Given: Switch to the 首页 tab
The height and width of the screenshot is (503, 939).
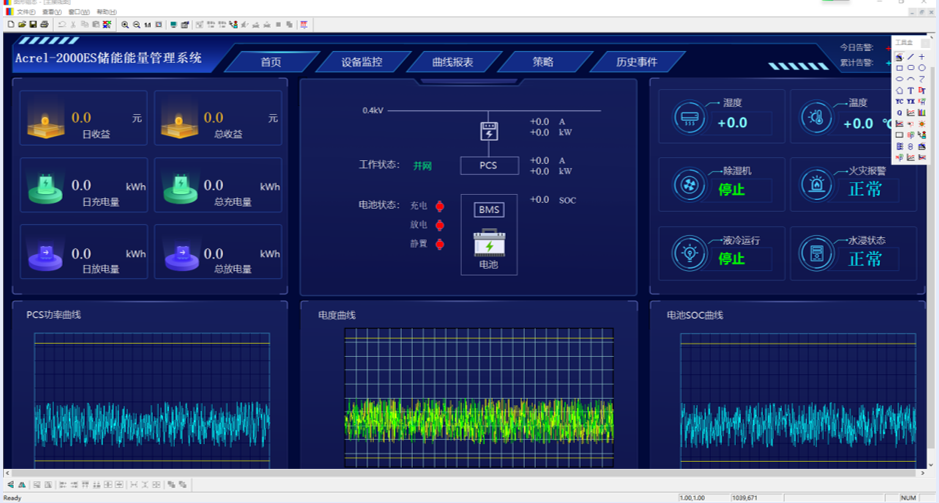Looking at the screenshot, I should [x=271, y=62].
